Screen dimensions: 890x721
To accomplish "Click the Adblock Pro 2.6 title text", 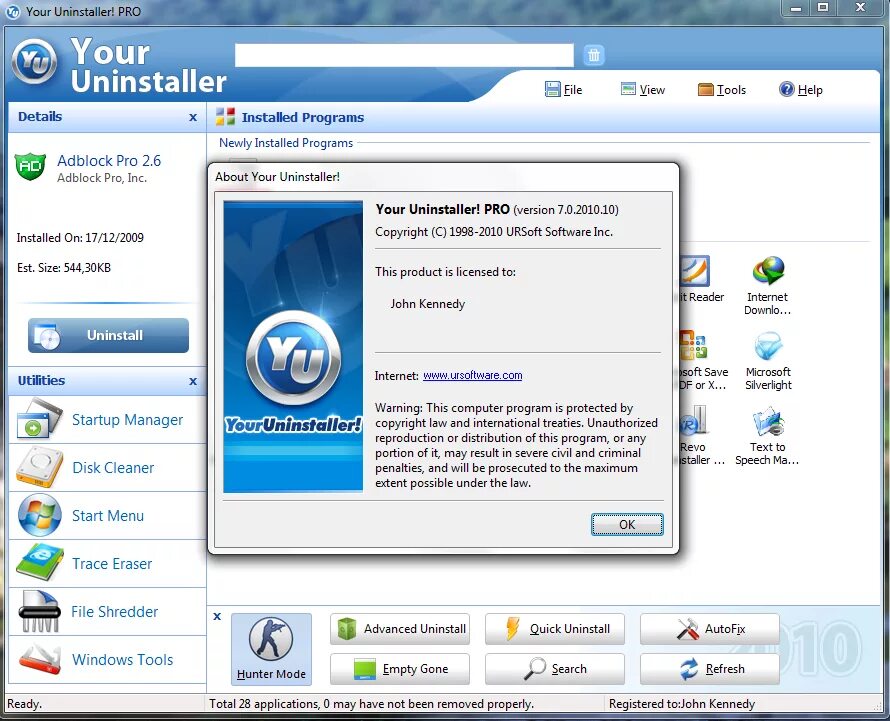I will (x=109, y=161).
